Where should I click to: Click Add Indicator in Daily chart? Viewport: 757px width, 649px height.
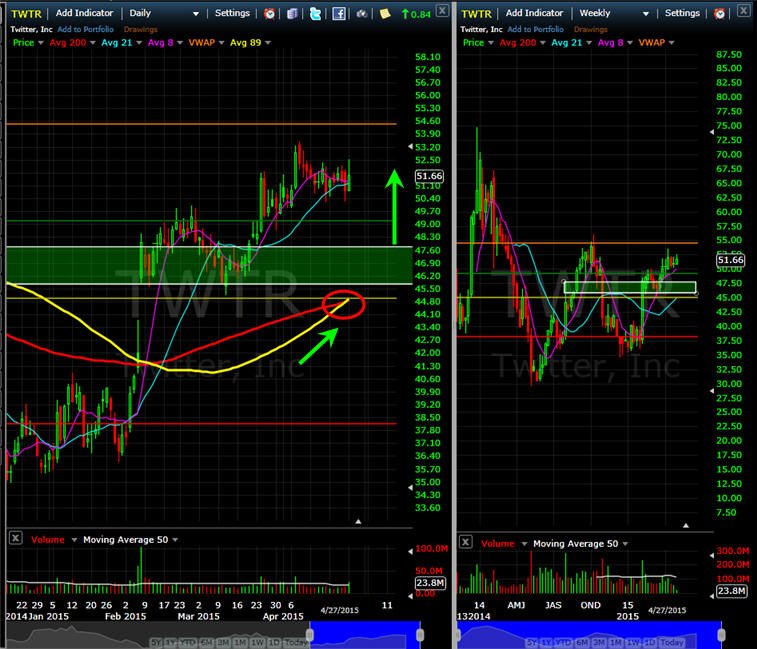pos(84,13)
